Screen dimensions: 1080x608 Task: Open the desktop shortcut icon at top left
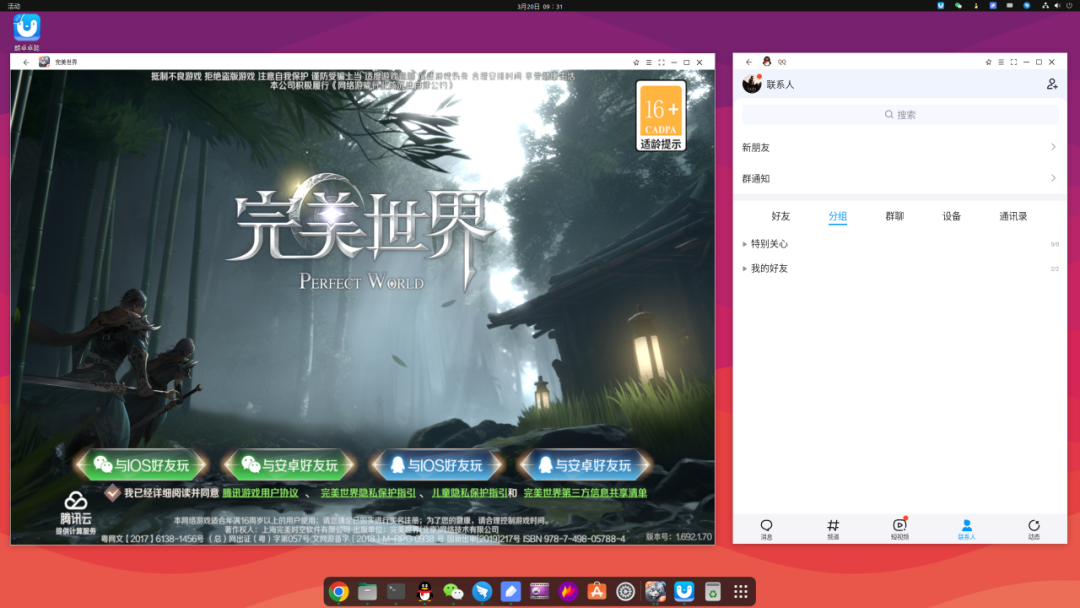tap(27, 32)
